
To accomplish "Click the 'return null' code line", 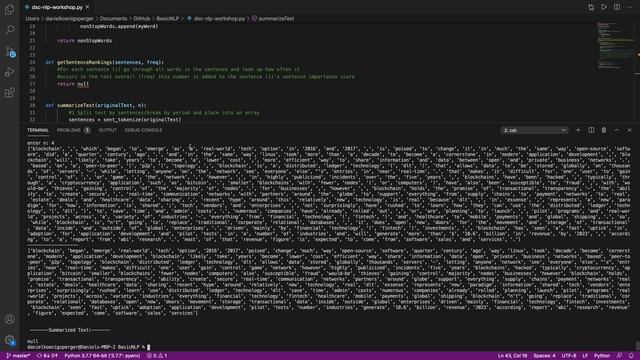I will coord(73,84).
